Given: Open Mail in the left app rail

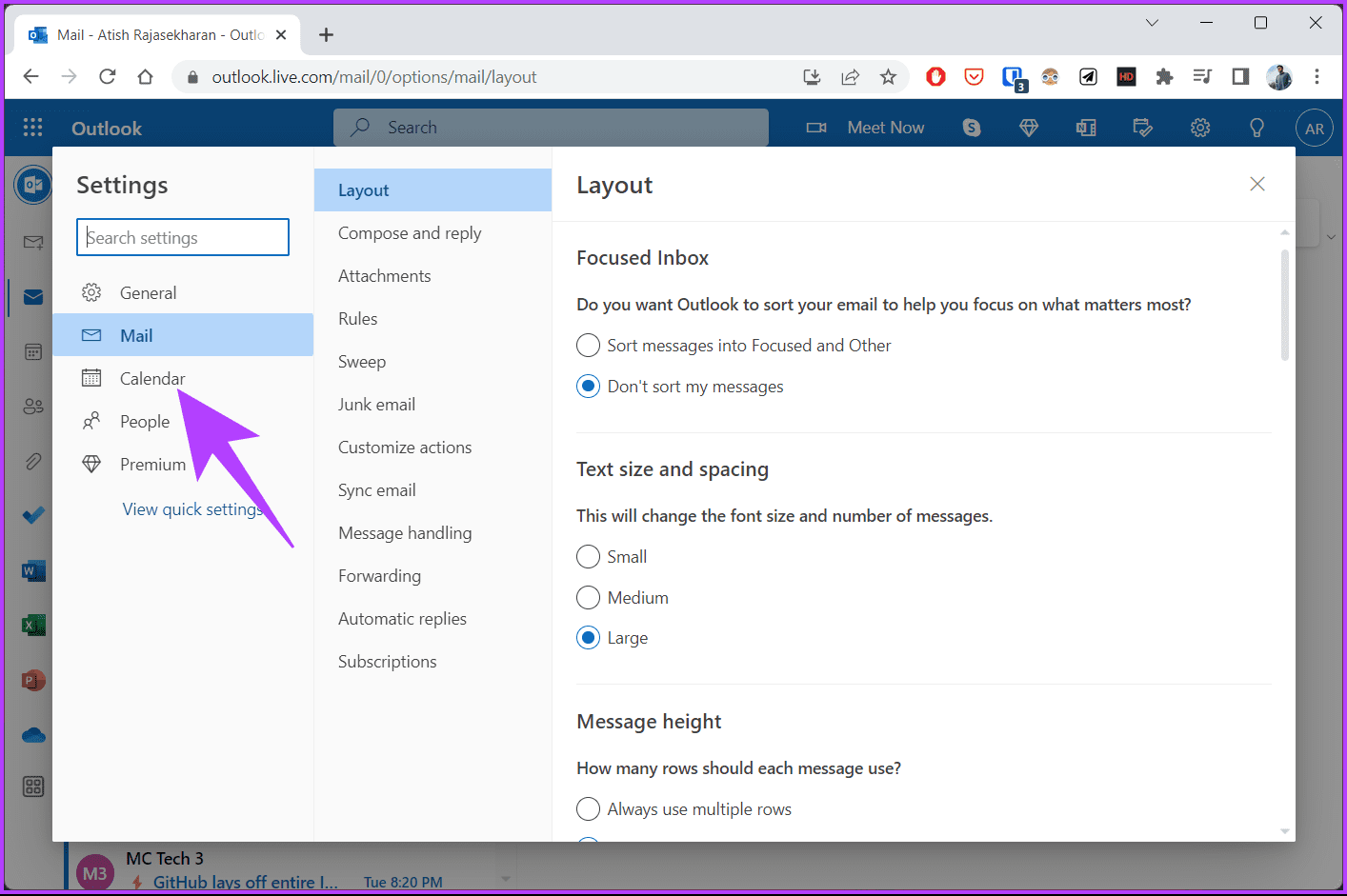Looking at the screenshot, I should click(x=33, y=297).
